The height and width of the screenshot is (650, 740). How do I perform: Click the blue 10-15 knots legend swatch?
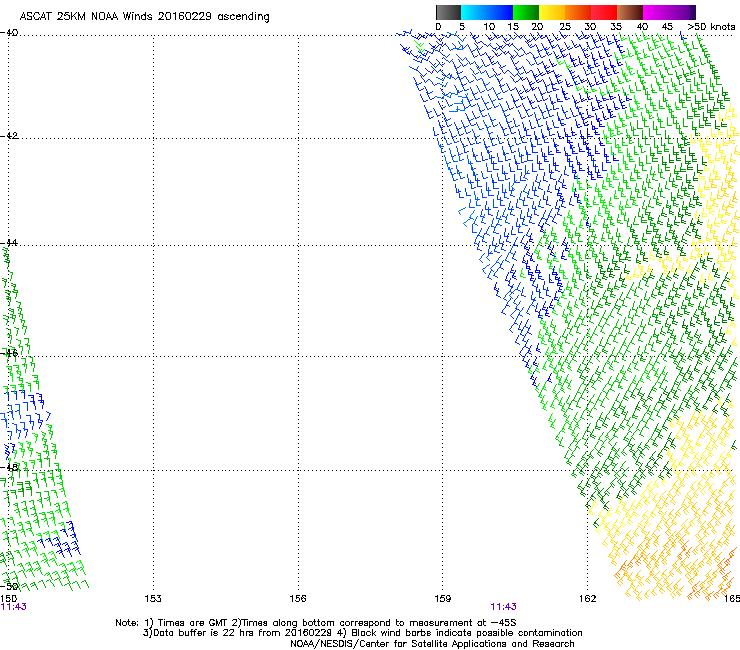tap(499, 12)
